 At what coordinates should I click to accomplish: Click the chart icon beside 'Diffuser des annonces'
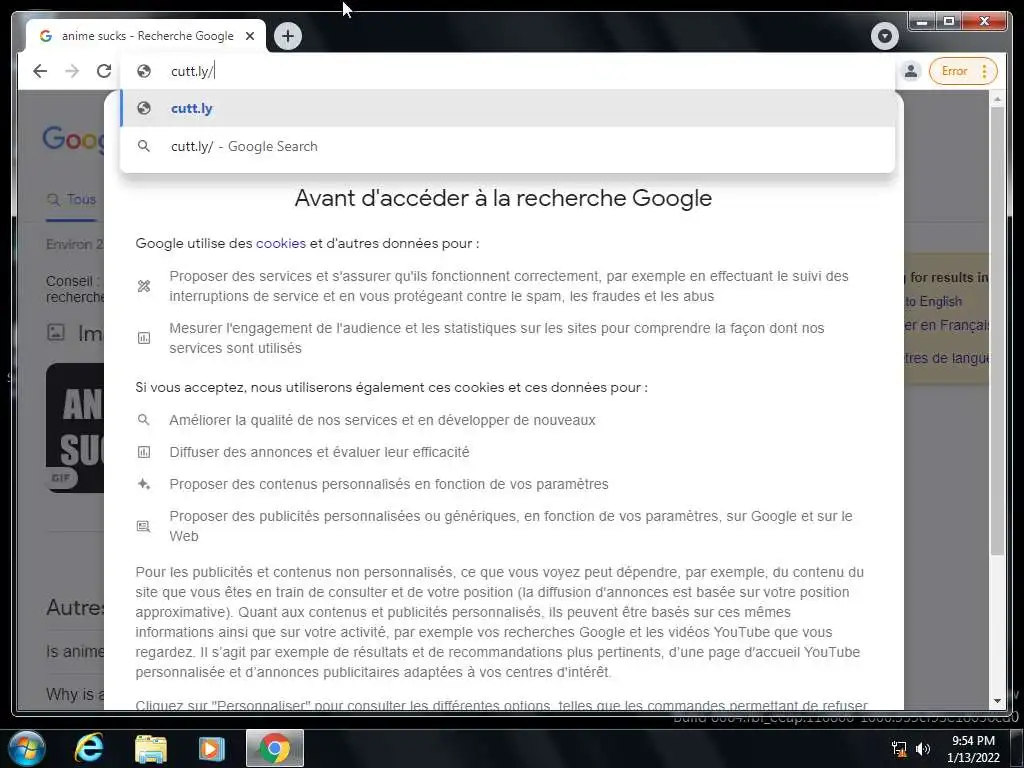tap(144, 452)
